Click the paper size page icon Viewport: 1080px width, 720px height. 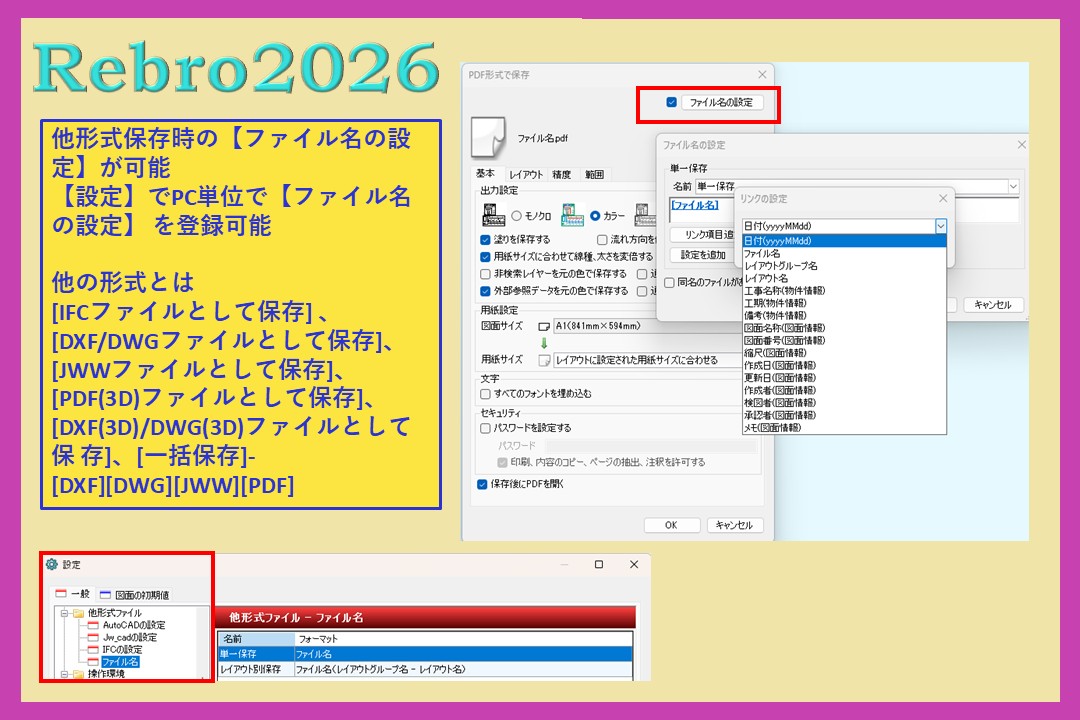coord(543,360)
